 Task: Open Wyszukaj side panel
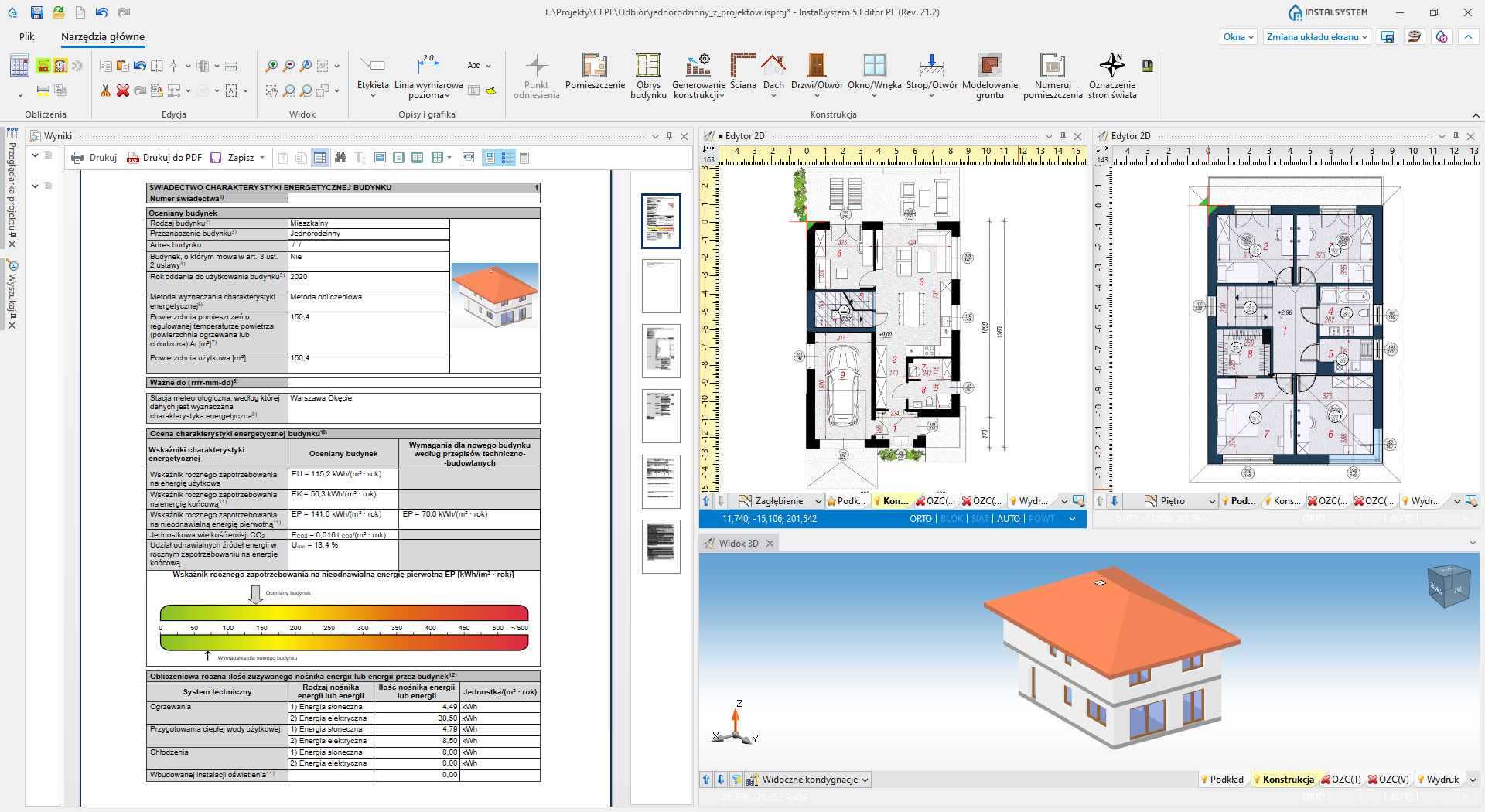pos(12,295)
